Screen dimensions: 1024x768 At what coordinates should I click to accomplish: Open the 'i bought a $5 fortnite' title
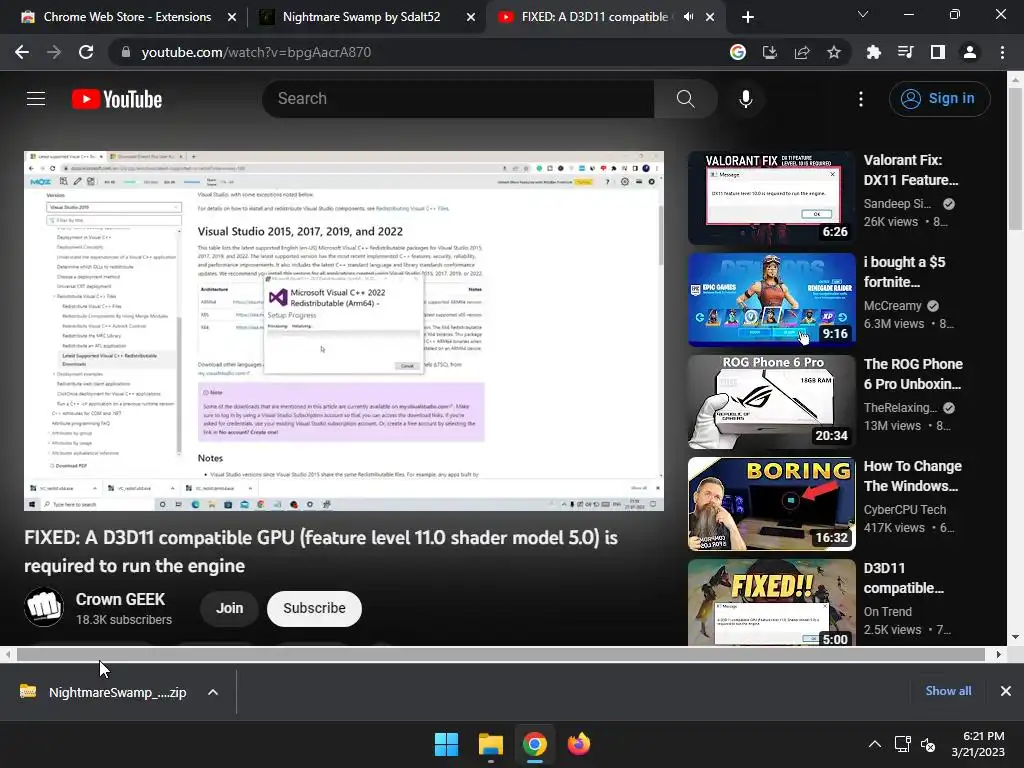point(904,272)
